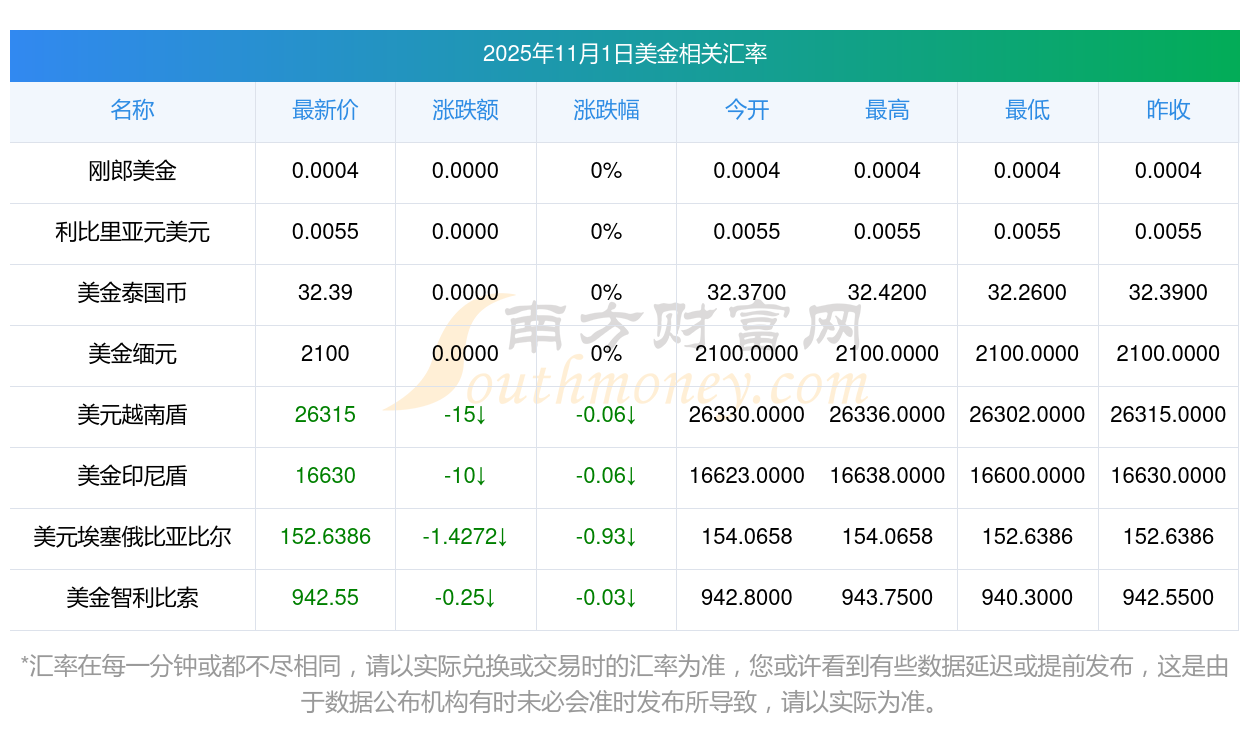Viewport: 1250px width, 733px height.
Task: Click the low value 940.3000
Action: [1027, 598]
